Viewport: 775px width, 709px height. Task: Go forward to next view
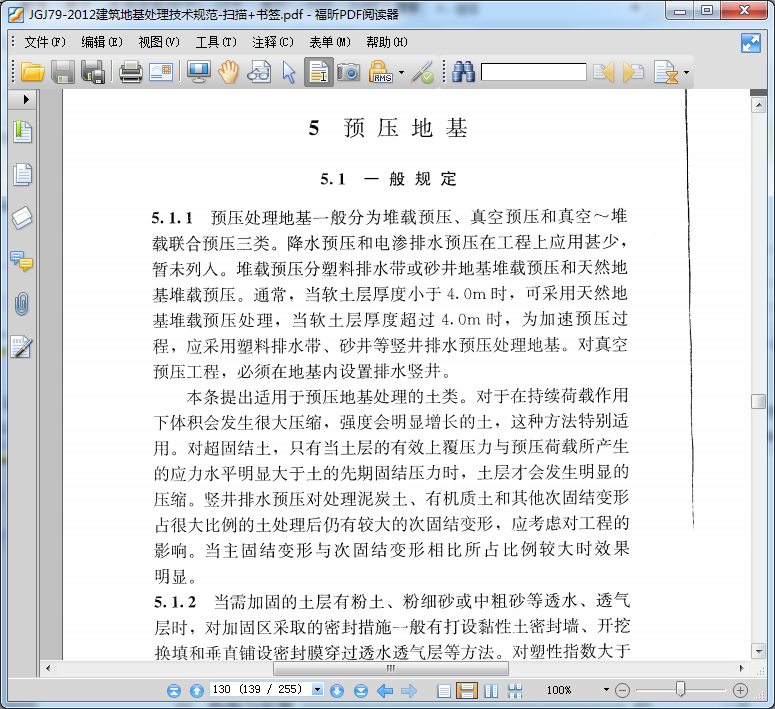409,690
